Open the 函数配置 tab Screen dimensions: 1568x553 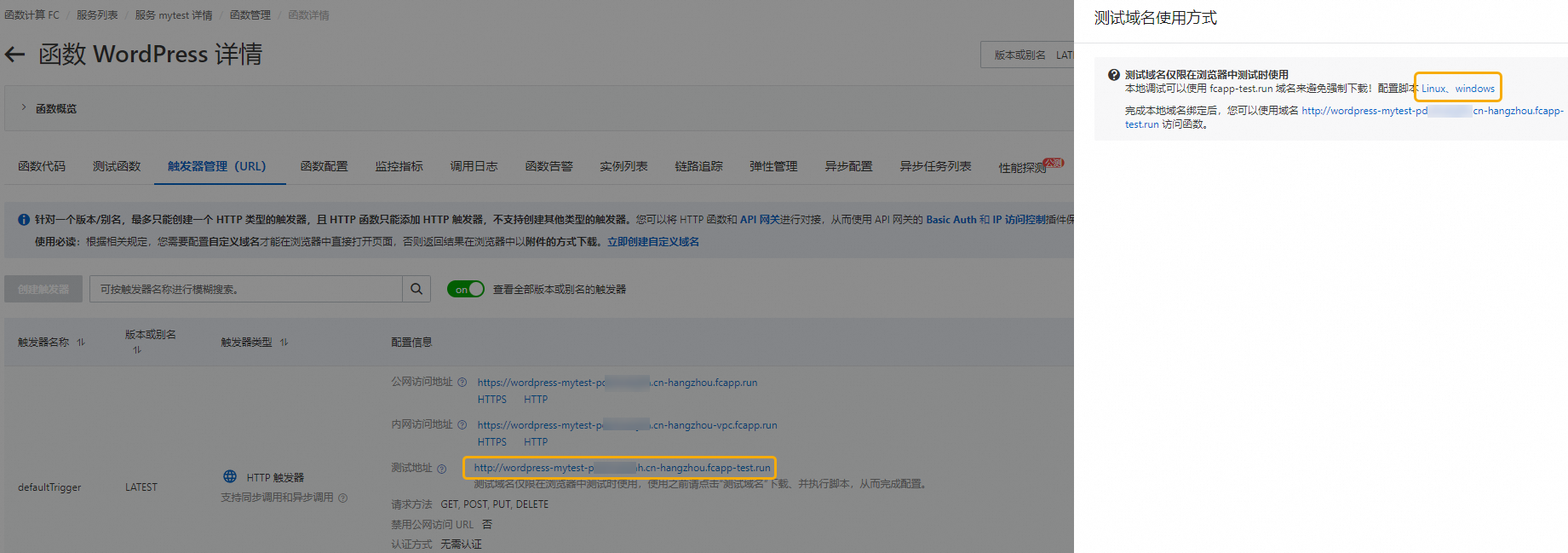pos(325,166)
